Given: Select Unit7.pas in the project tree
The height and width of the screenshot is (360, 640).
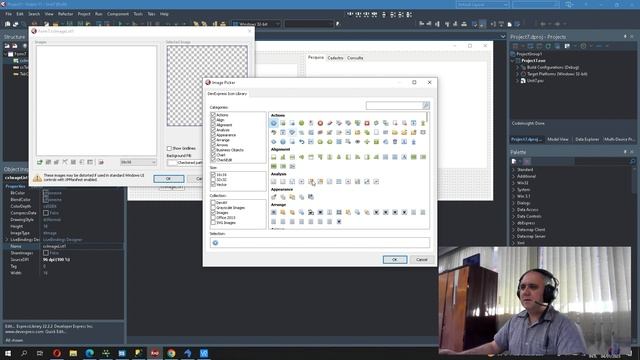Looking at the screenshot, I should point(535,81).
